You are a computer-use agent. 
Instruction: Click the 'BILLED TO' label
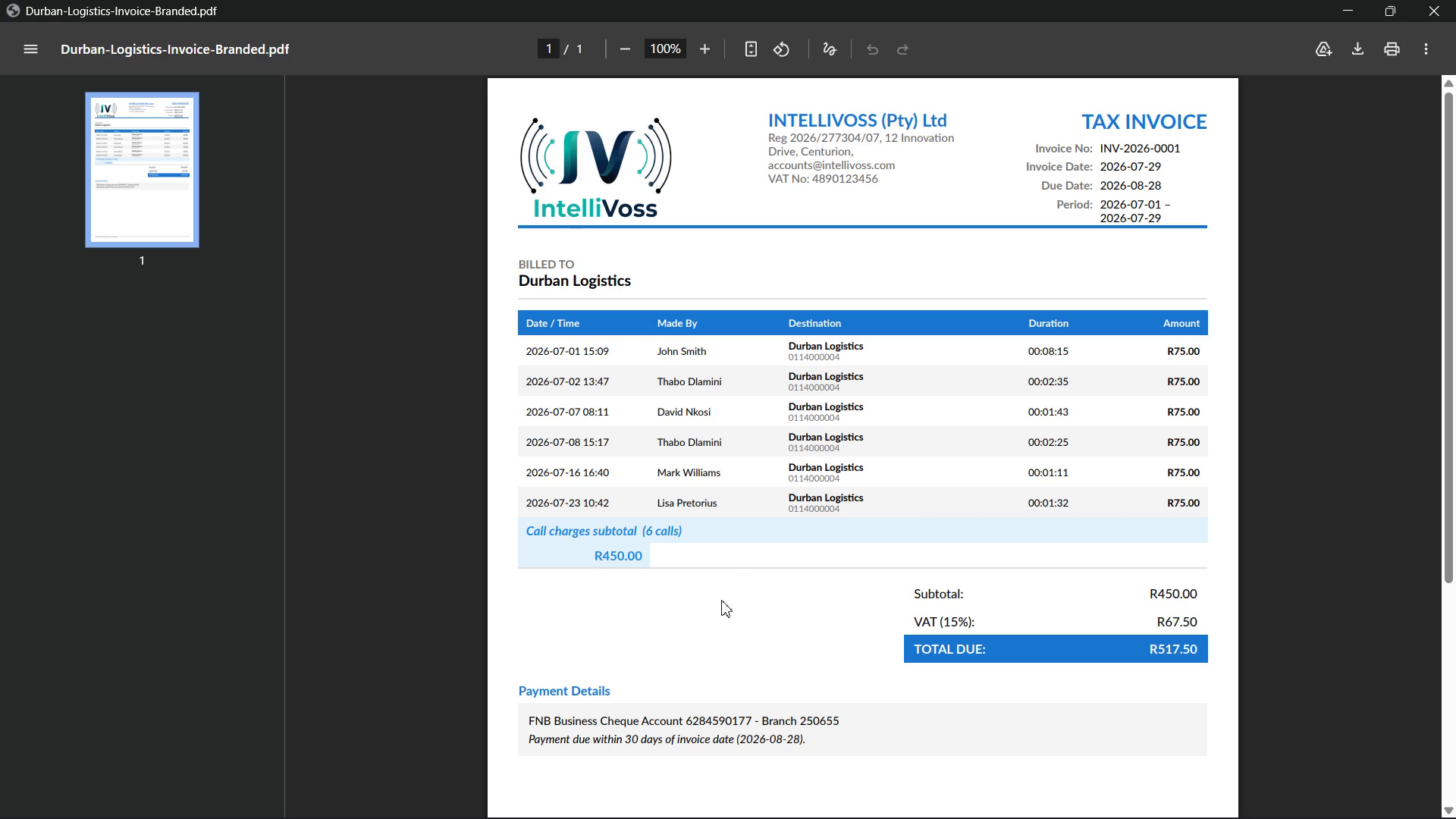click(546, 265)
